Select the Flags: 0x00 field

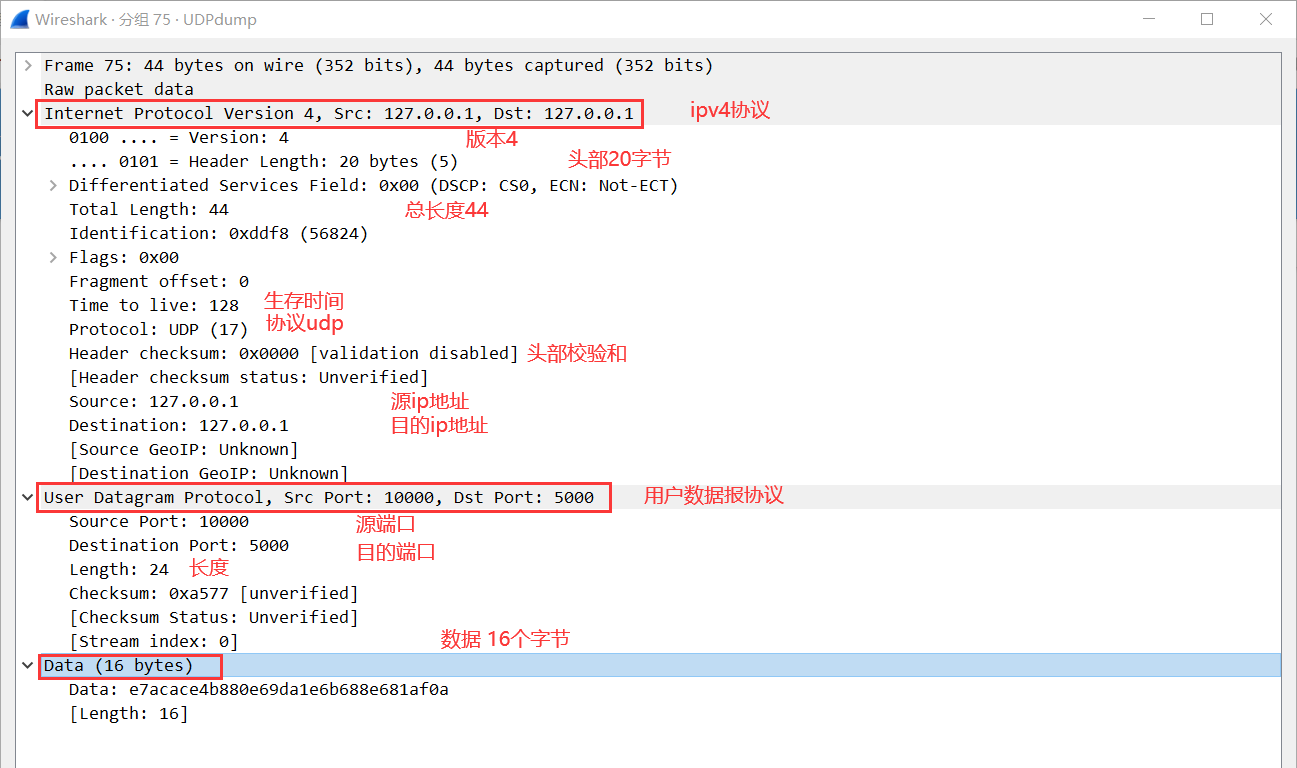click(x=124, y=257)
